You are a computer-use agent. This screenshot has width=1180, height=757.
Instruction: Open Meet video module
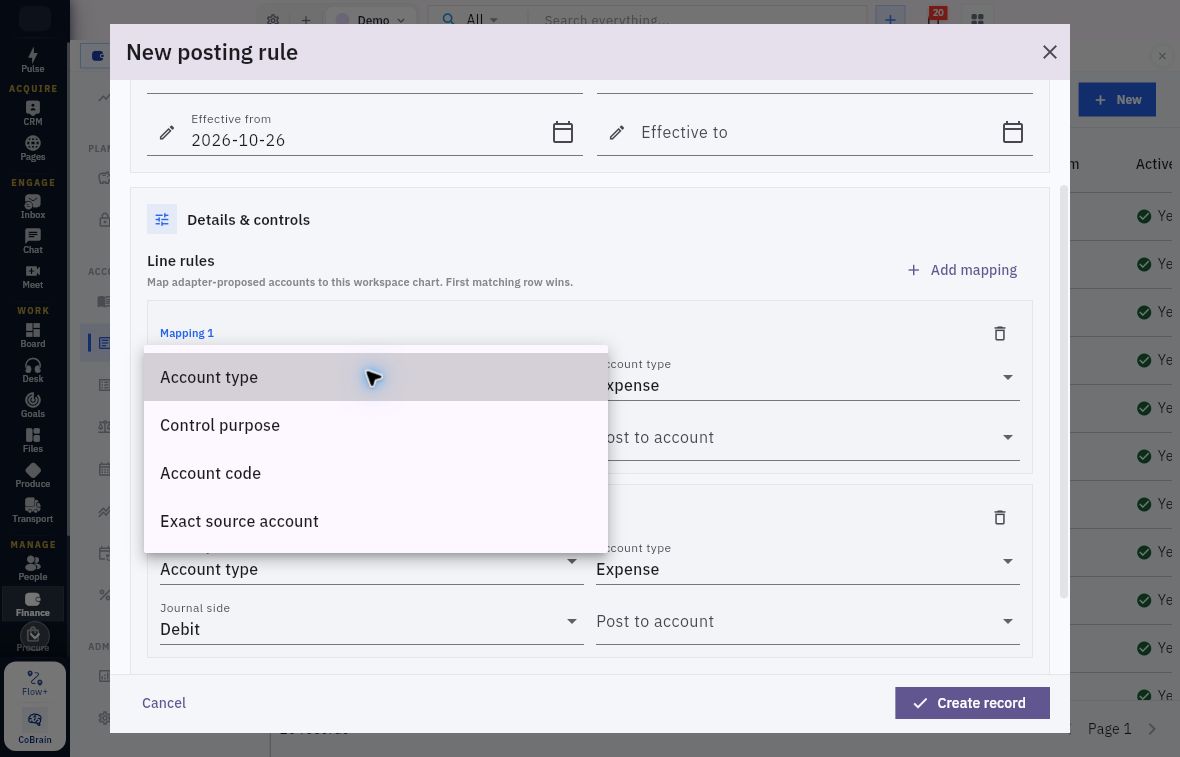(32, 276)
